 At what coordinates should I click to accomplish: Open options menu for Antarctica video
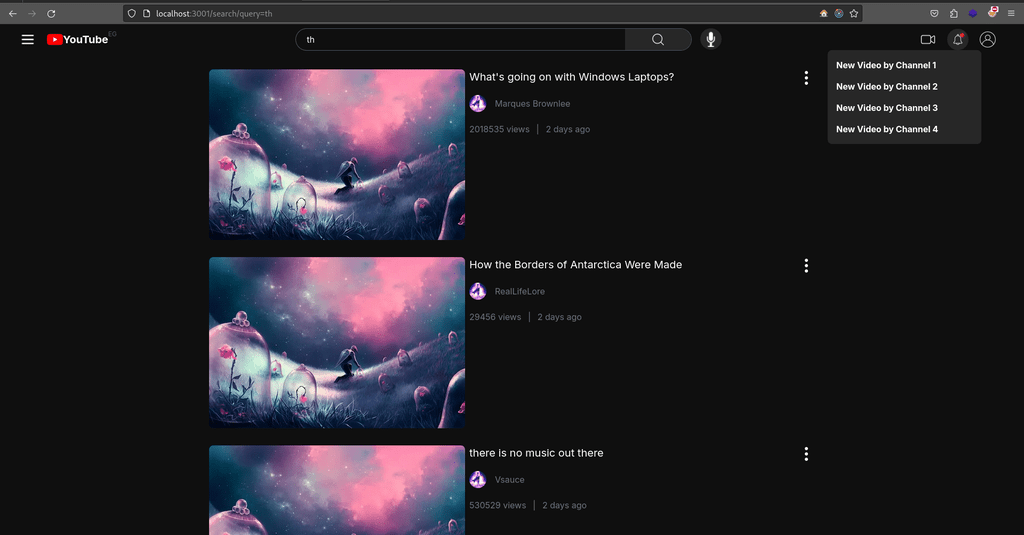(806, 266)
